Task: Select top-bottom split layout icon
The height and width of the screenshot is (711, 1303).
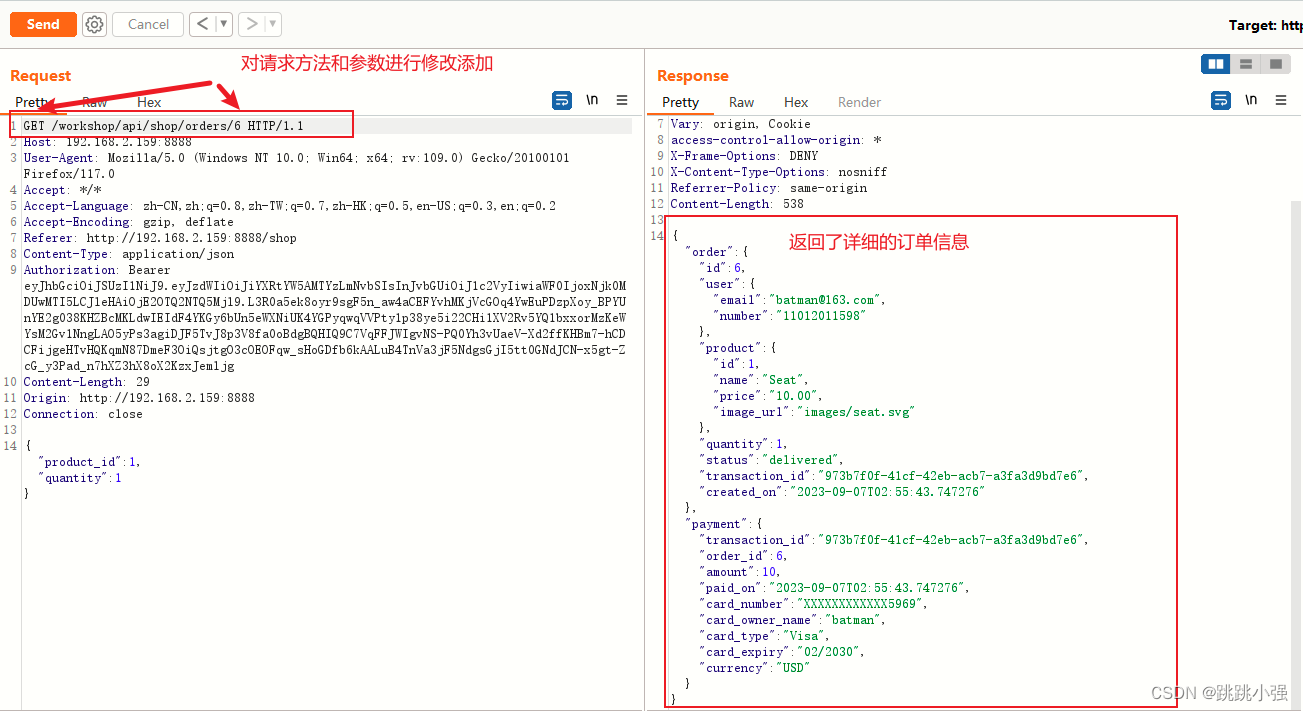Action: [x=1246, y=64]
